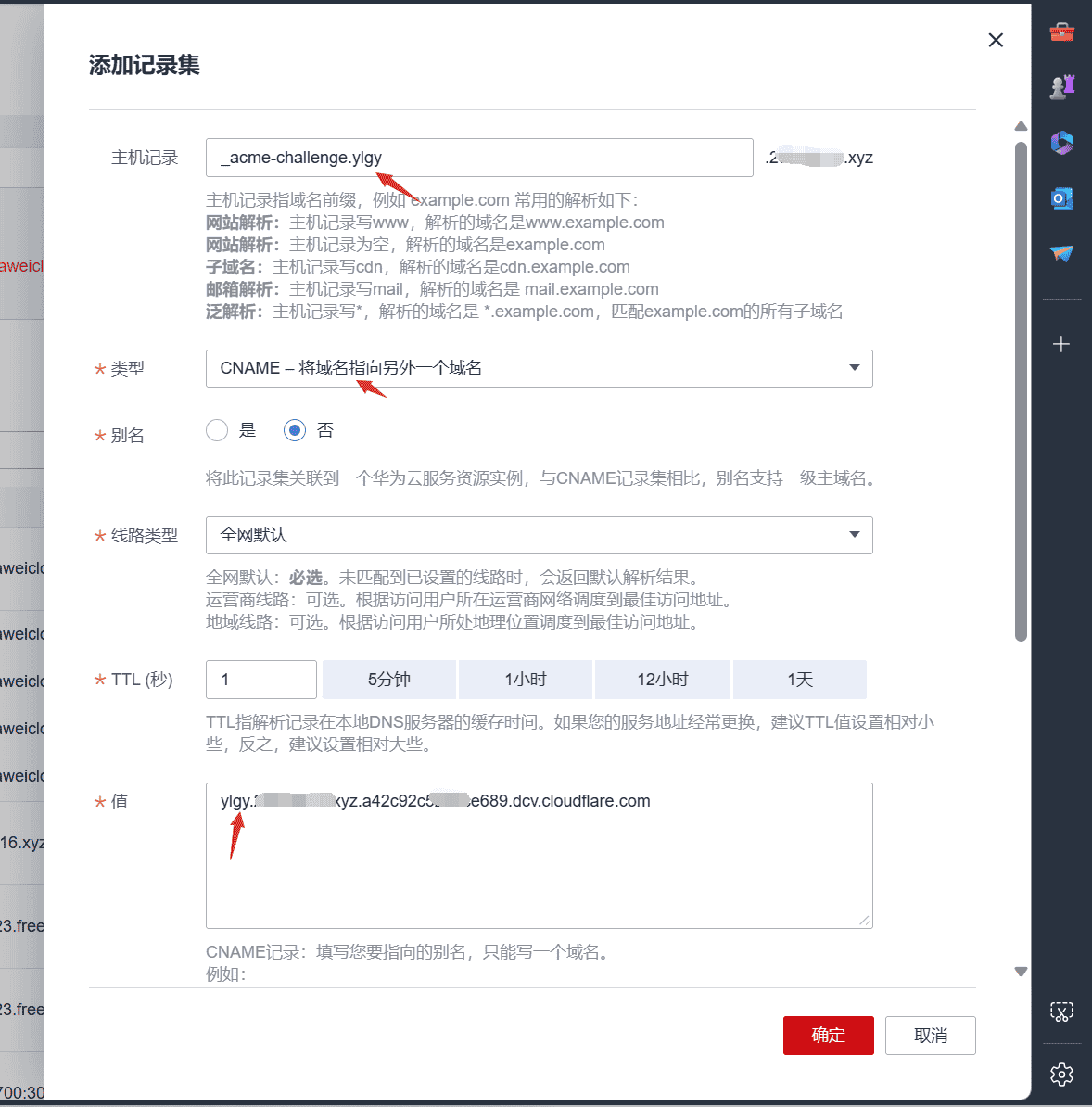Click the screenshot capture icon in sidebar
This screenshot has height=1107, width=1092.
(1061, 1012)
